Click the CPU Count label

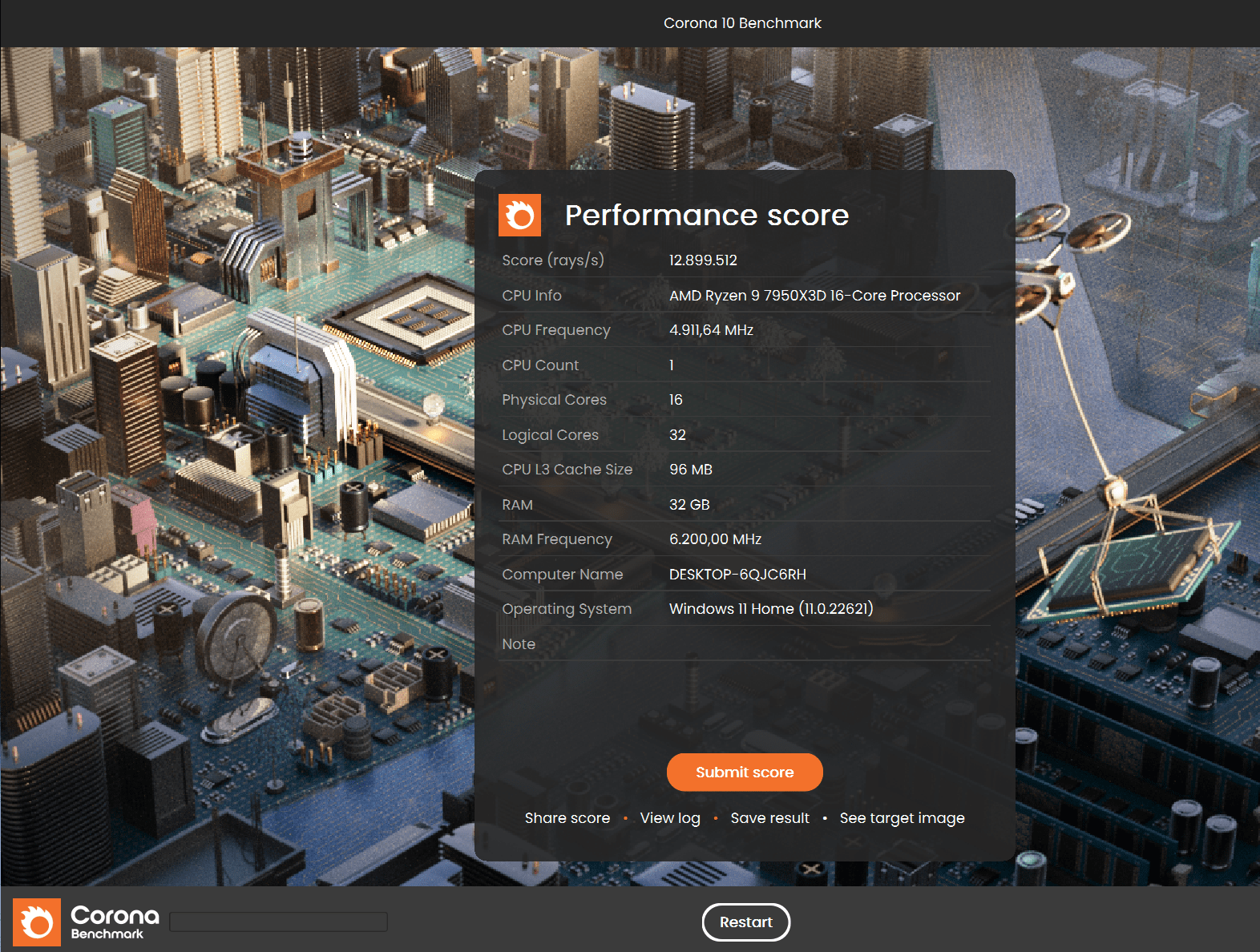pos(540,365)
